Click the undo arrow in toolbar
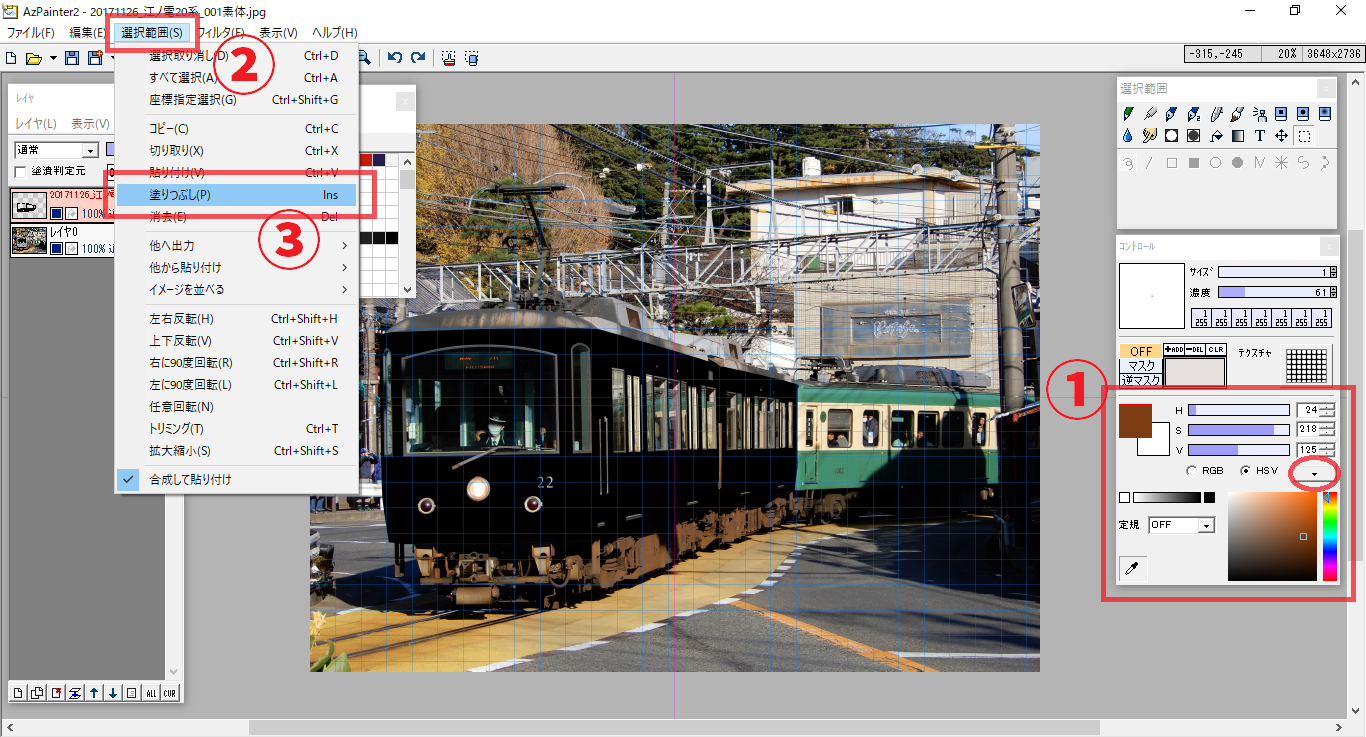The height and width of the screenshot is (737, 1366). (x=395, y=59)
